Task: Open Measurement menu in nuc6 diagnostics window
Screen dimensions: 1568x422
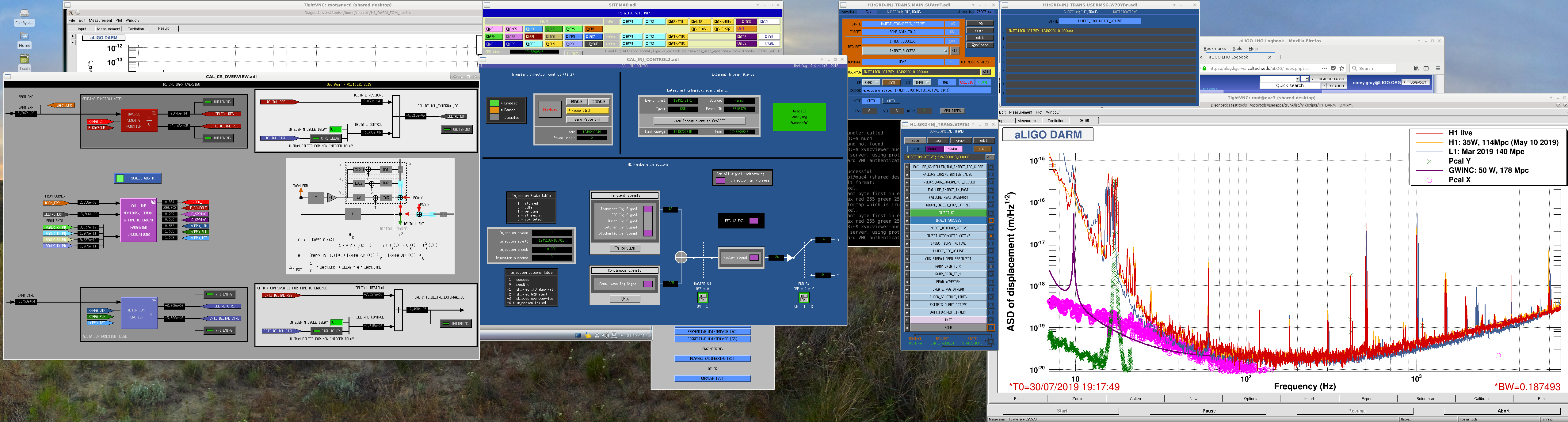Action: pyautogui.click(x=101, y=21)
